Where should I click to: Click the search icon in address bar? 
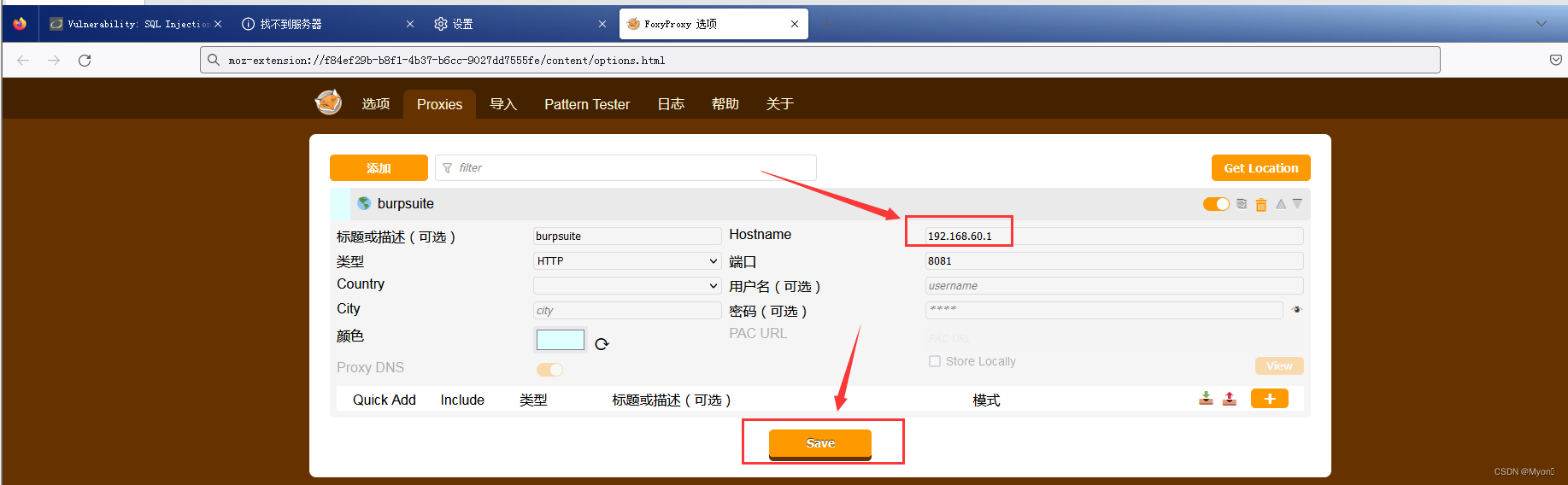[214, 60]
